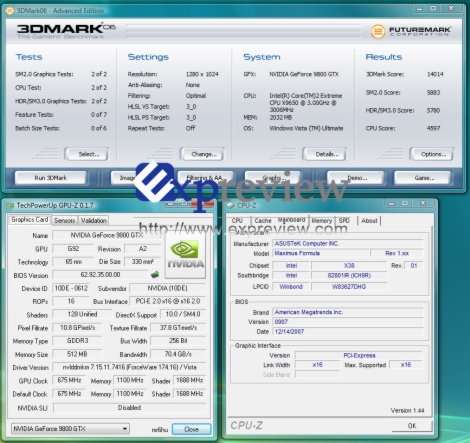The width and height of the screenshot is (470, 443).
Task: Click the Options... button under Results
Action: (x=432, y=154)
